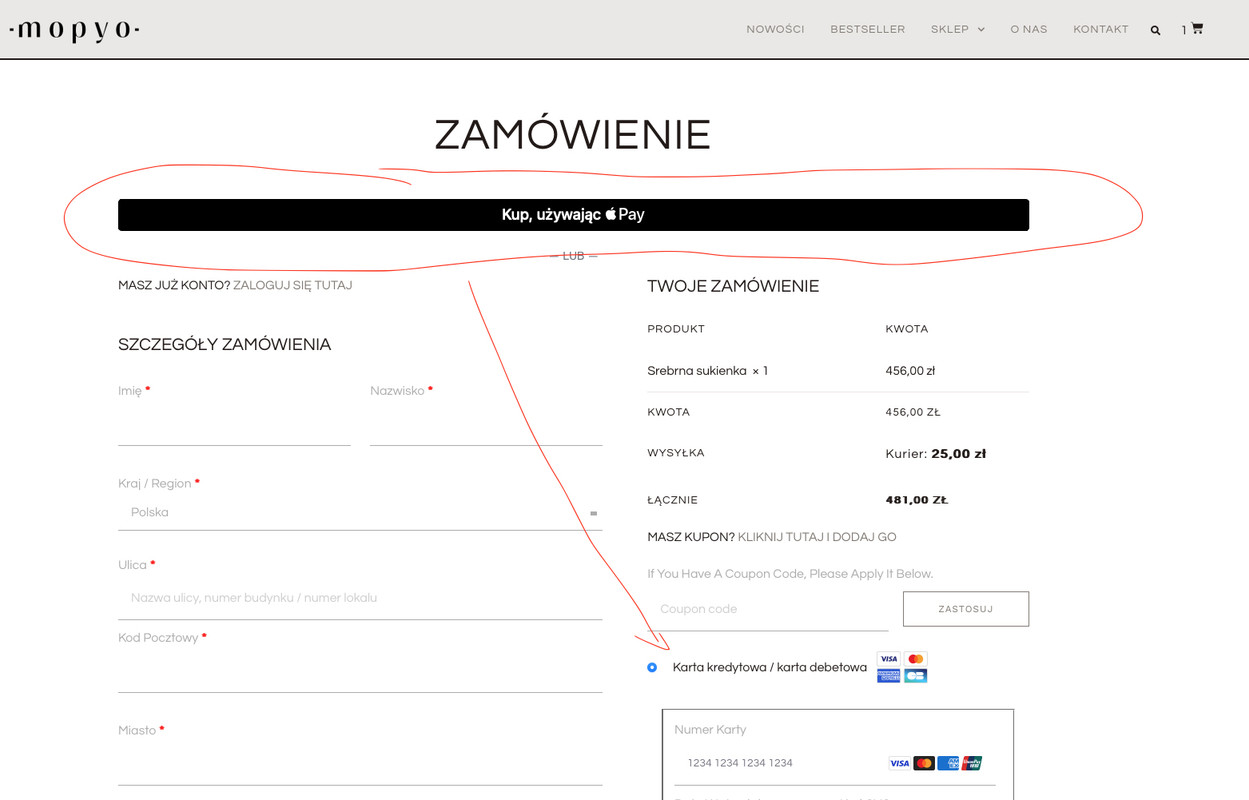This screenshot has height=800, width=1249.
Task: Open the Kraj / Region dropdown
Action: [360, 513]
